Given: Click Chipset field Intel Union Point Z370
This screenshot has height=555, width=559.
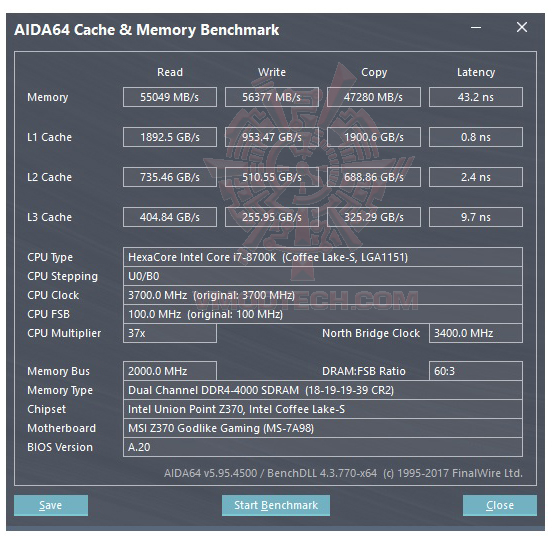Looking at the screenshot, I should tap(323, 409).
